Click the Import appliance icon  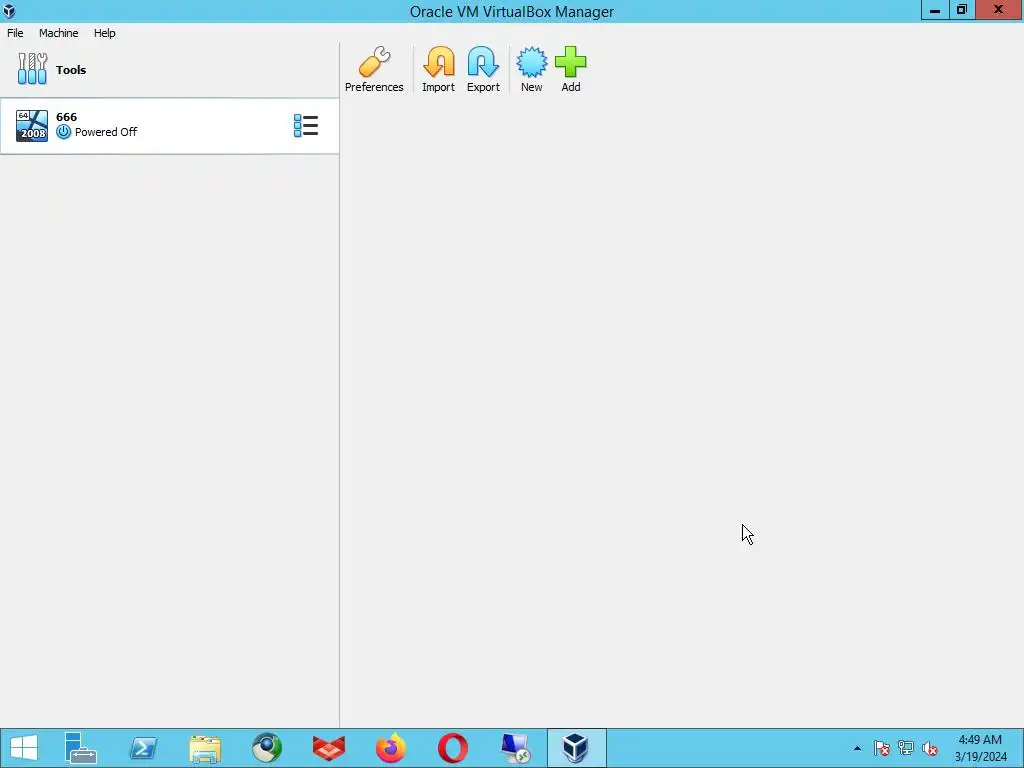pos(438,70)
